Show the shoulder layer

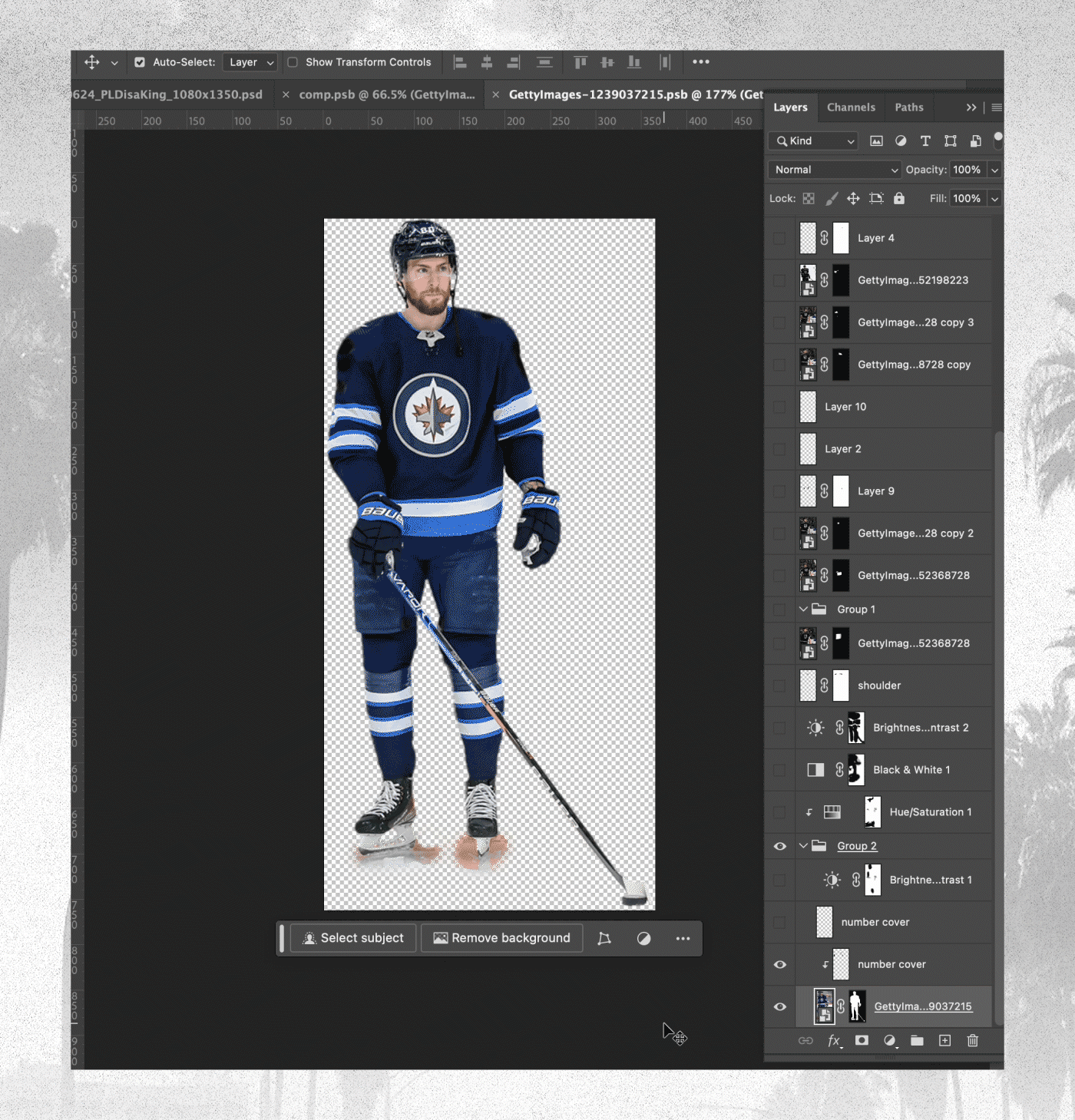tap(780, 686)
